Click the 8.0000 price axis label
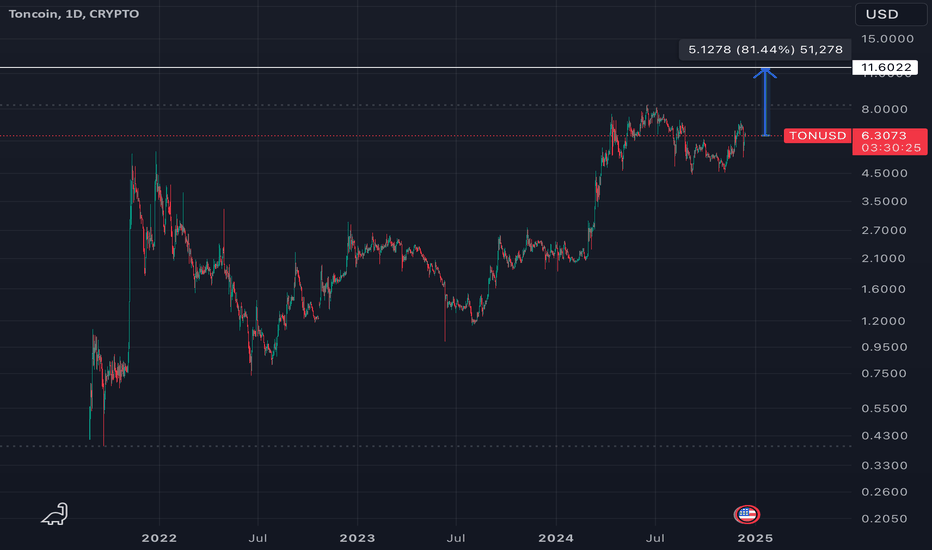Screen dimensions: 932x550 click(884, 109)
